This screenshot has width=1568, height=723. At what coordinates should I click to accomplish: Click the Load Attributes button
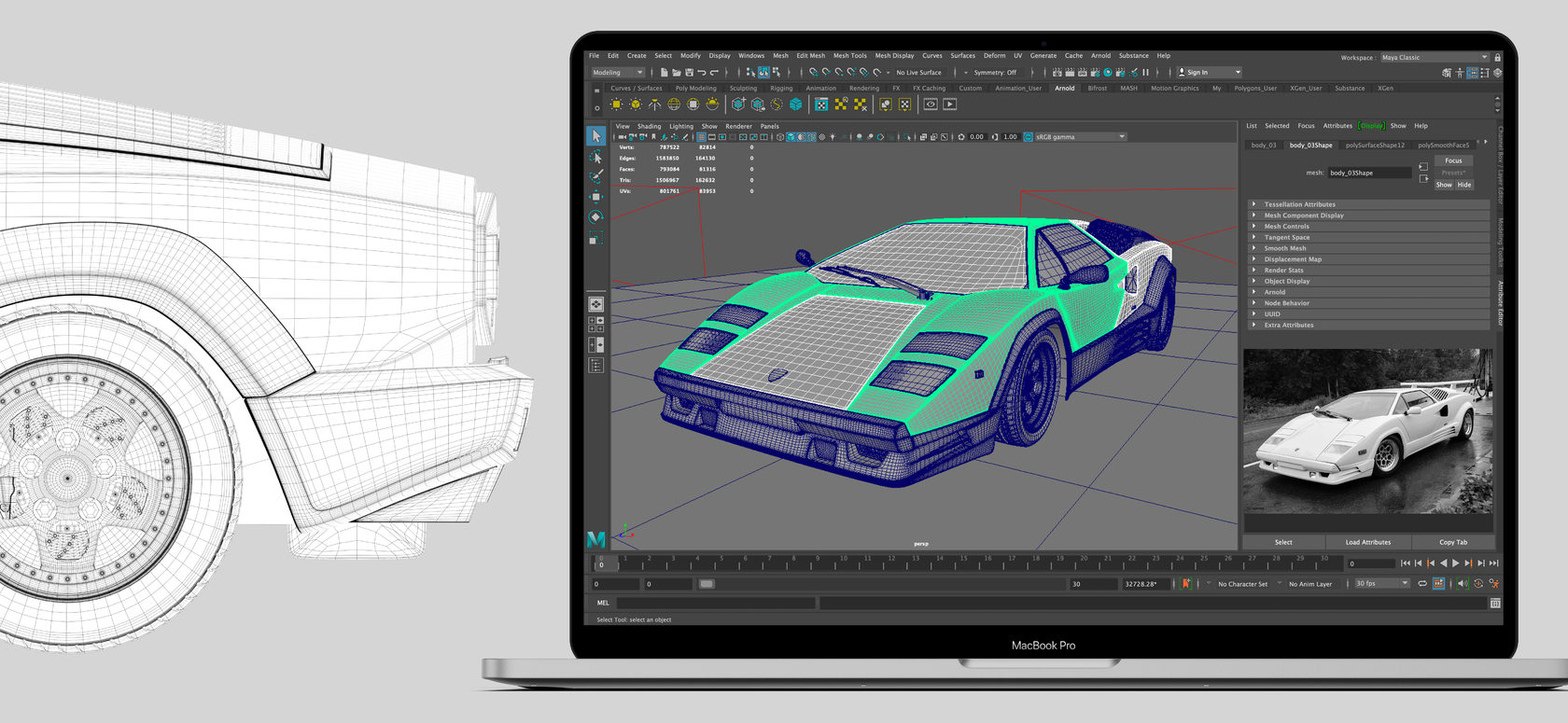(1367, 542)
